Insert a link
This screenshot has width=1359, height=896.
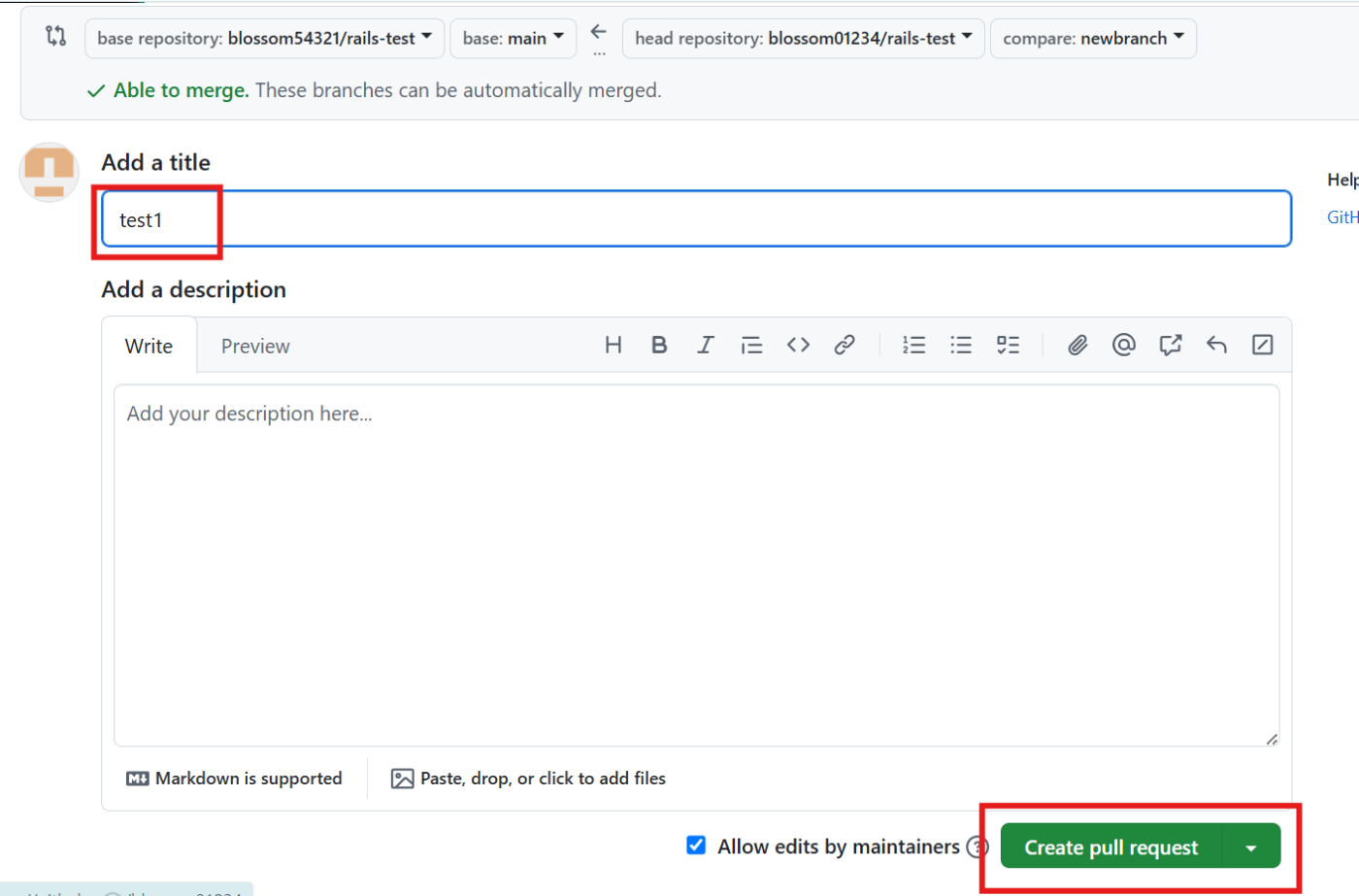pos(845,345)
